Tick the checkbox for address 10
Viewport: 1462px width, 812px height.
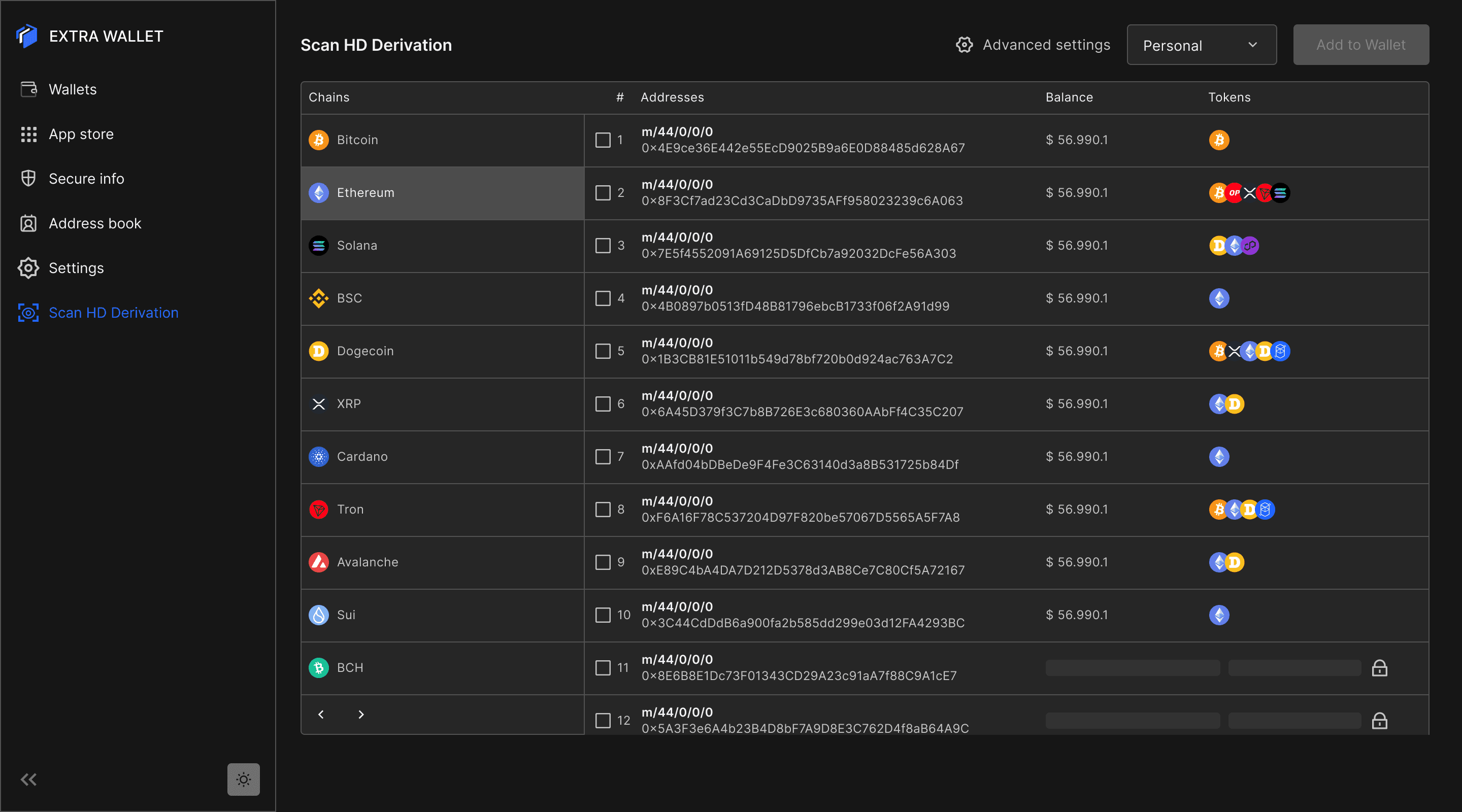603,615
